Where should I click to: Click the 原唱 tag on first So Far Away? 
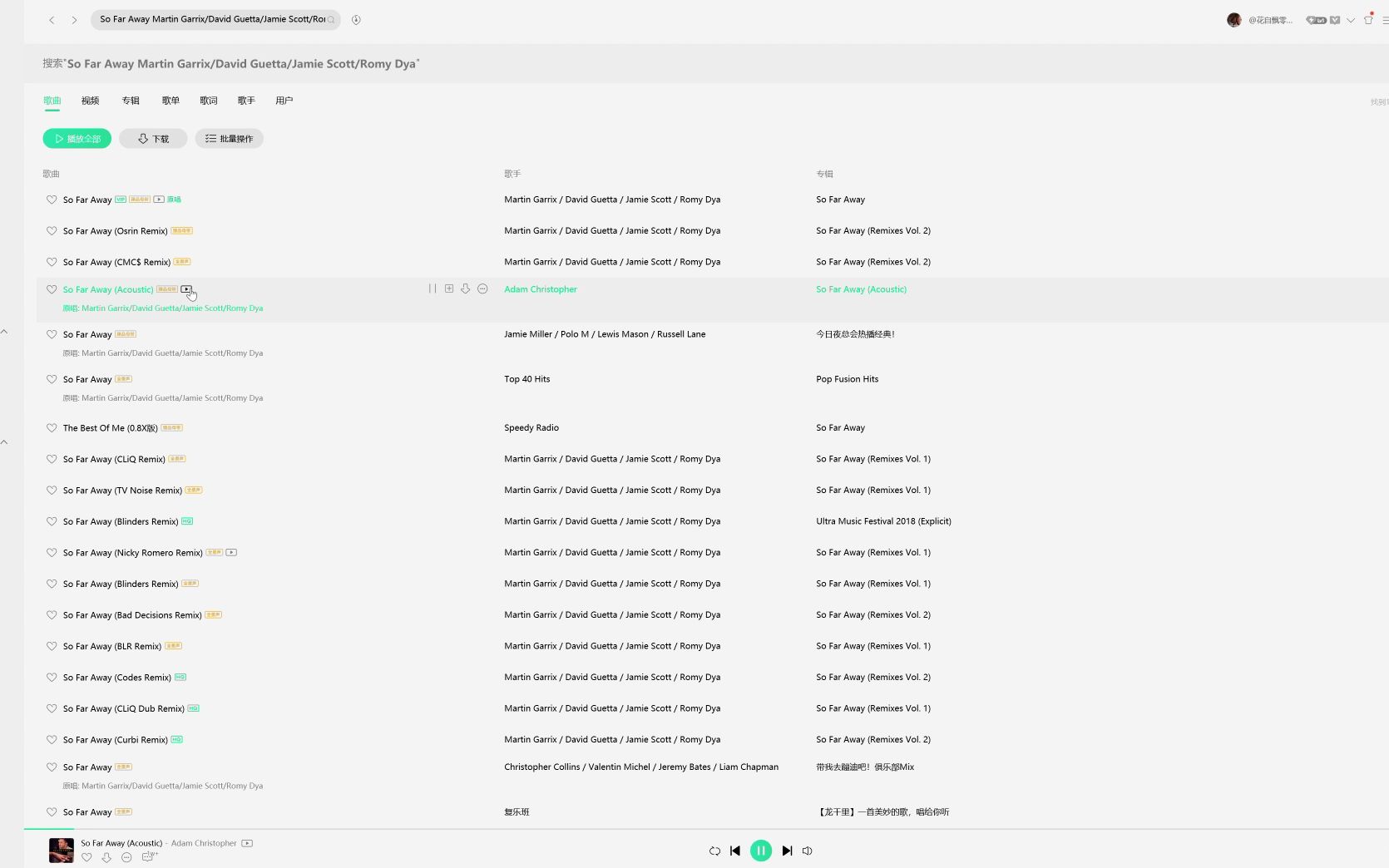click(x=174, y=200)
